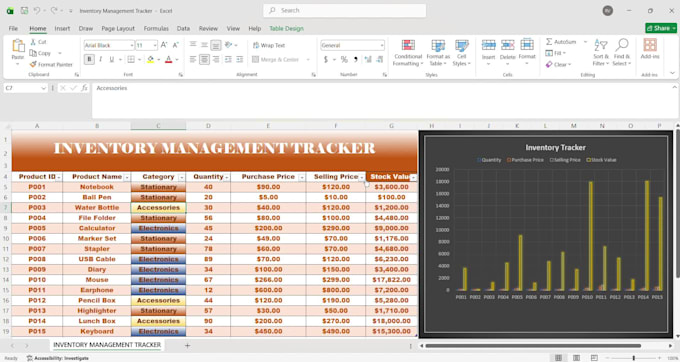Apply the Comma Style icon
This screenshot has height=362, width=680.
click(356, 59)
